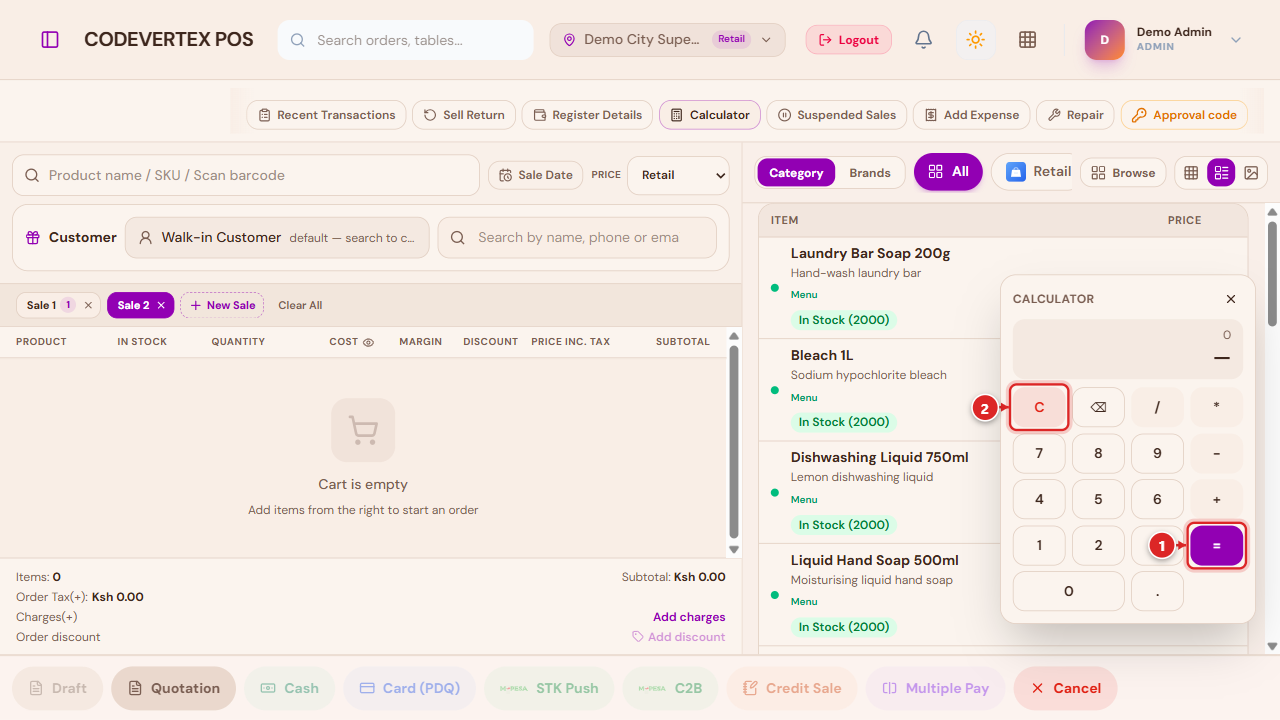
Task: Close the calculator popup
Action: pos(1231,299)
